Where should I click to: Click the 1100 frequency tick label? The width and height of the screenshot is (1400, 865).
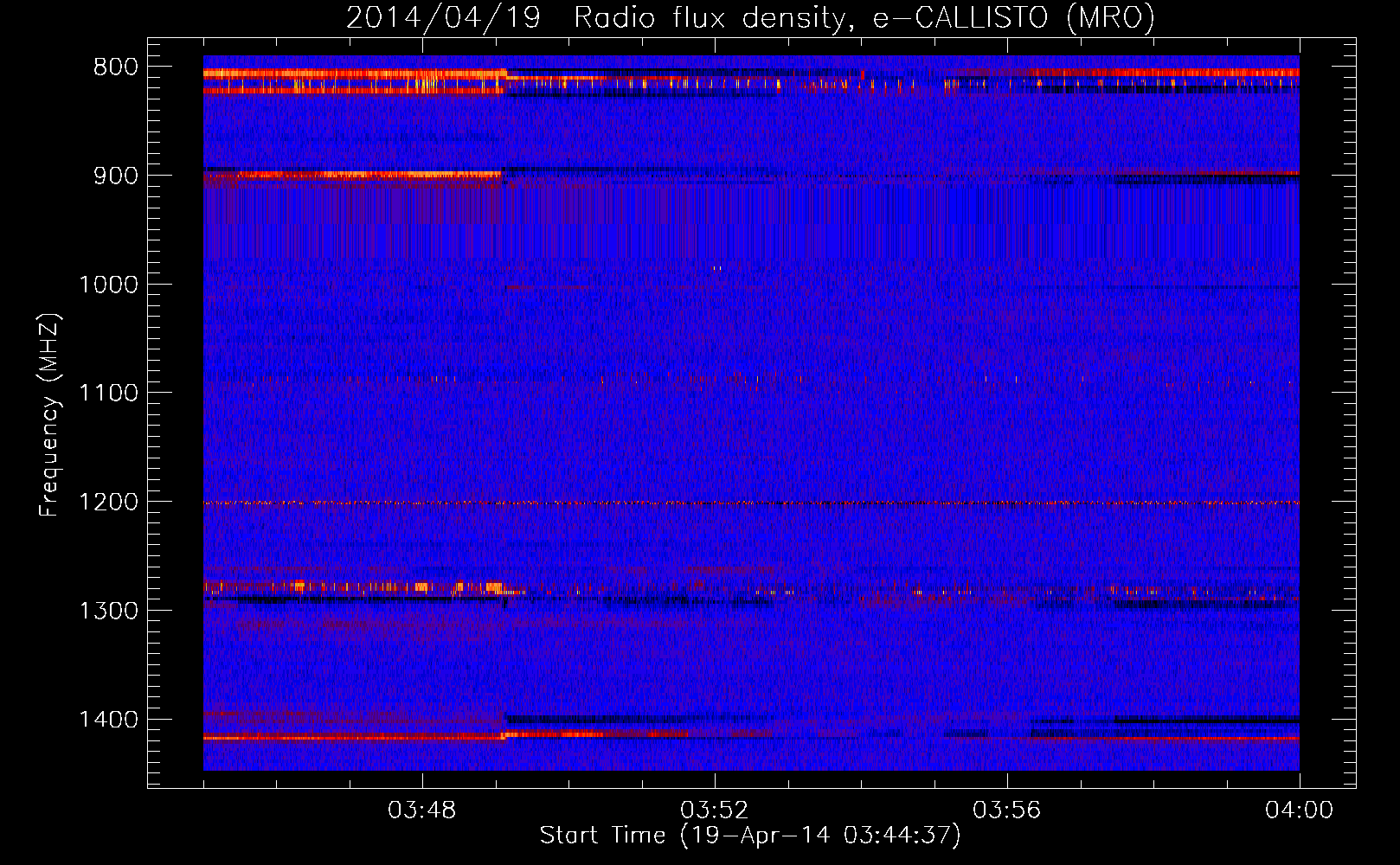coord(108,394)
